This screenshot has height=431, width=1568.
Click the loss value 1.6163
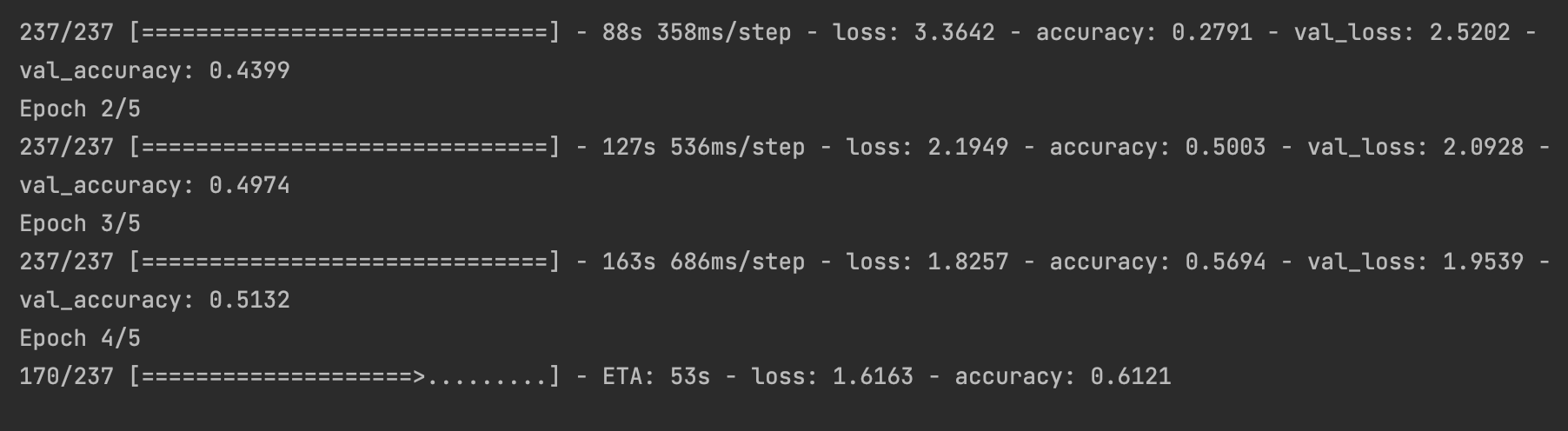(x=873, y=376)
